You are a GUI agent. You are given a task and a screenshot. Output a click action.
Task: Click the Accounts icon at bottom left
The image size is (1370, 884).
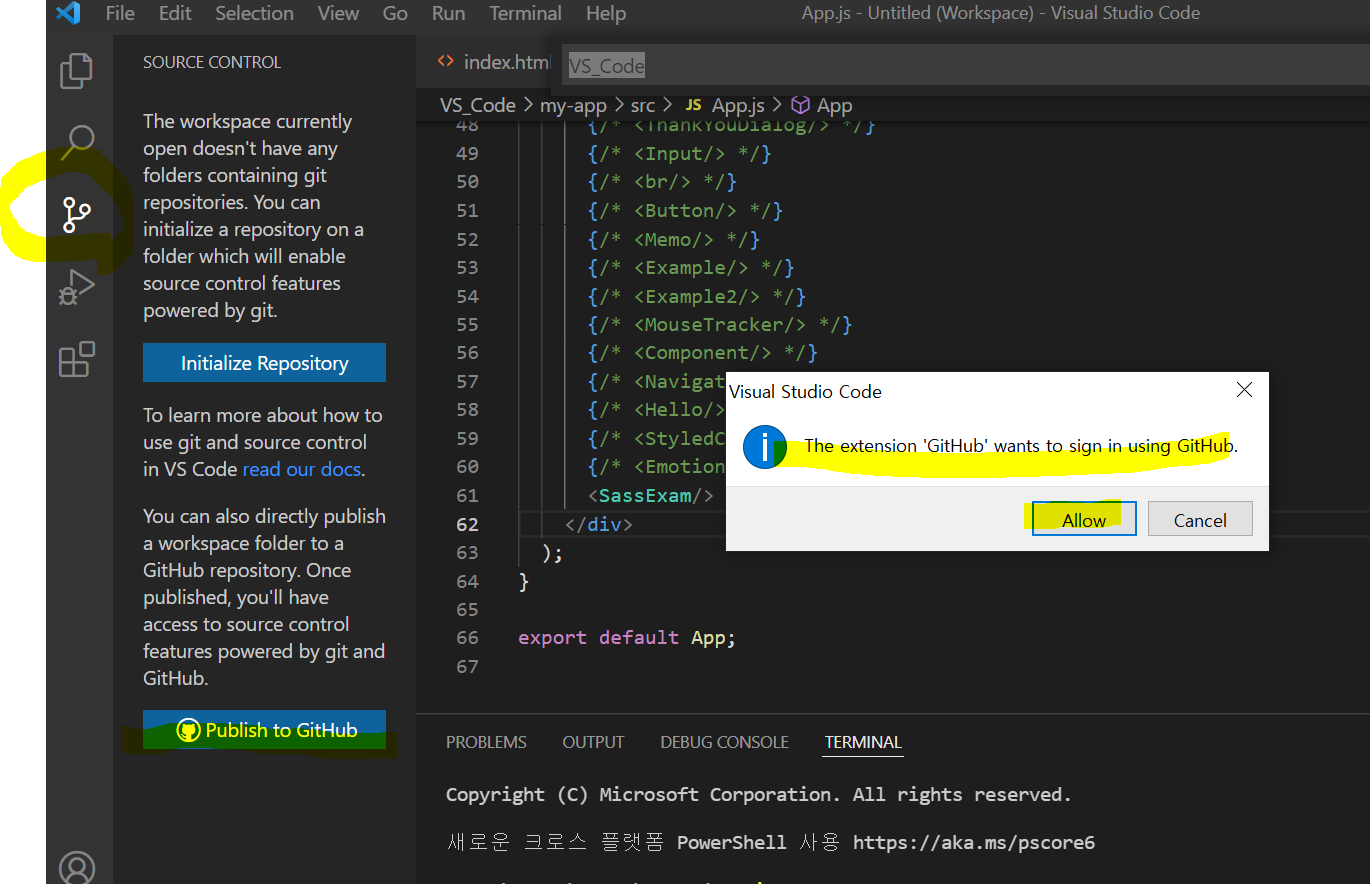[x=78, y=866]
